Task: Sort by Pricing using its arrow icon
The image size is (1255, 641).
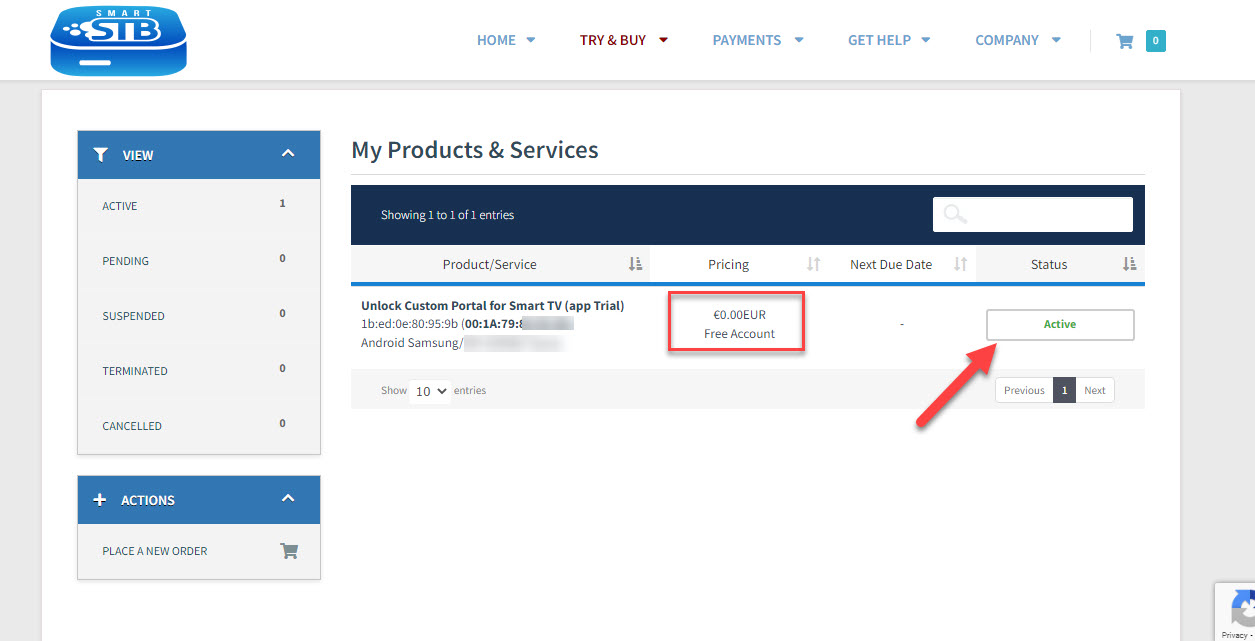Action: coord(813,264)
